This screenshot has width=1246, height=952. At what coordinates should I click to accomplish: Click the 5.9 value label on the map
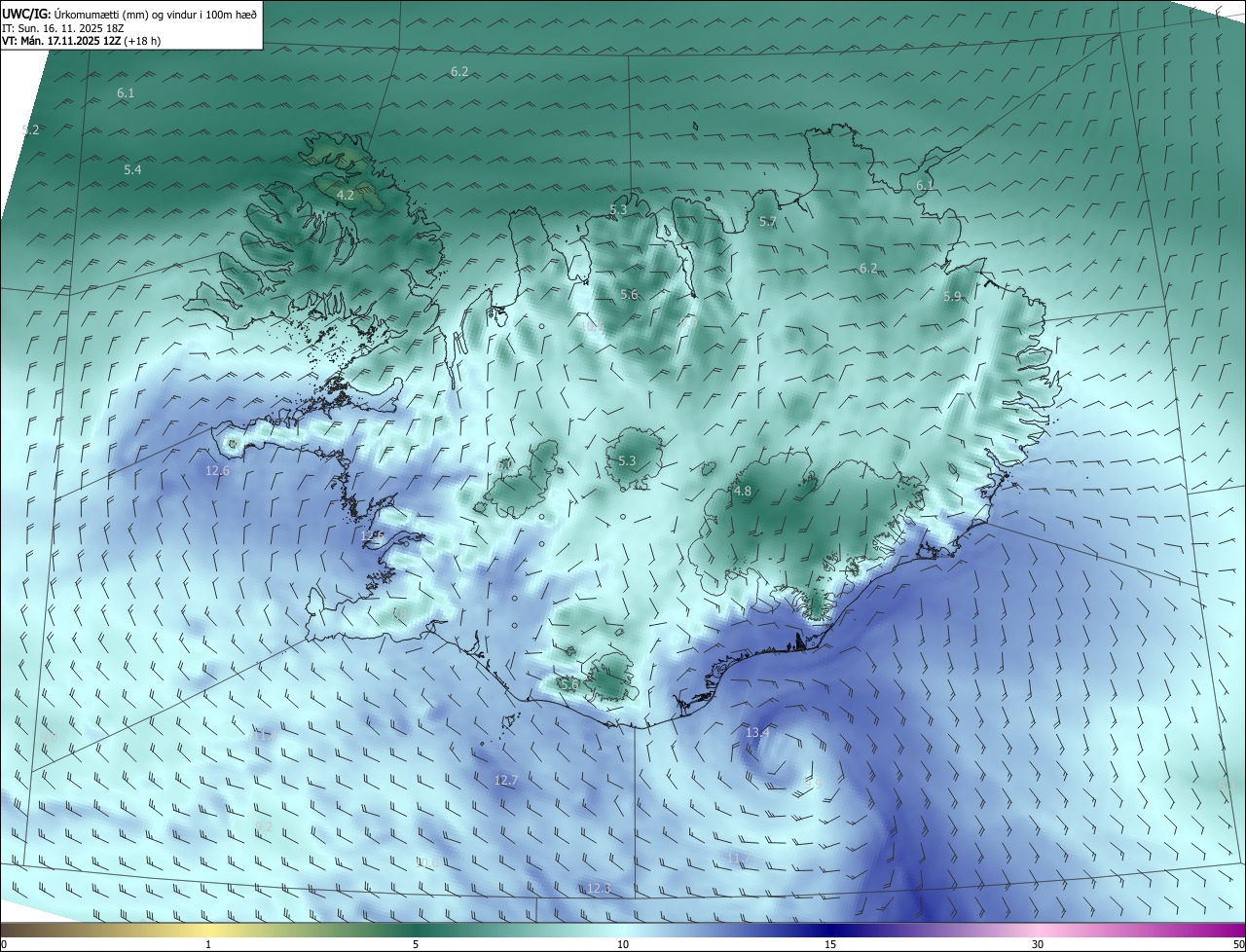click(x=952, y=297)
